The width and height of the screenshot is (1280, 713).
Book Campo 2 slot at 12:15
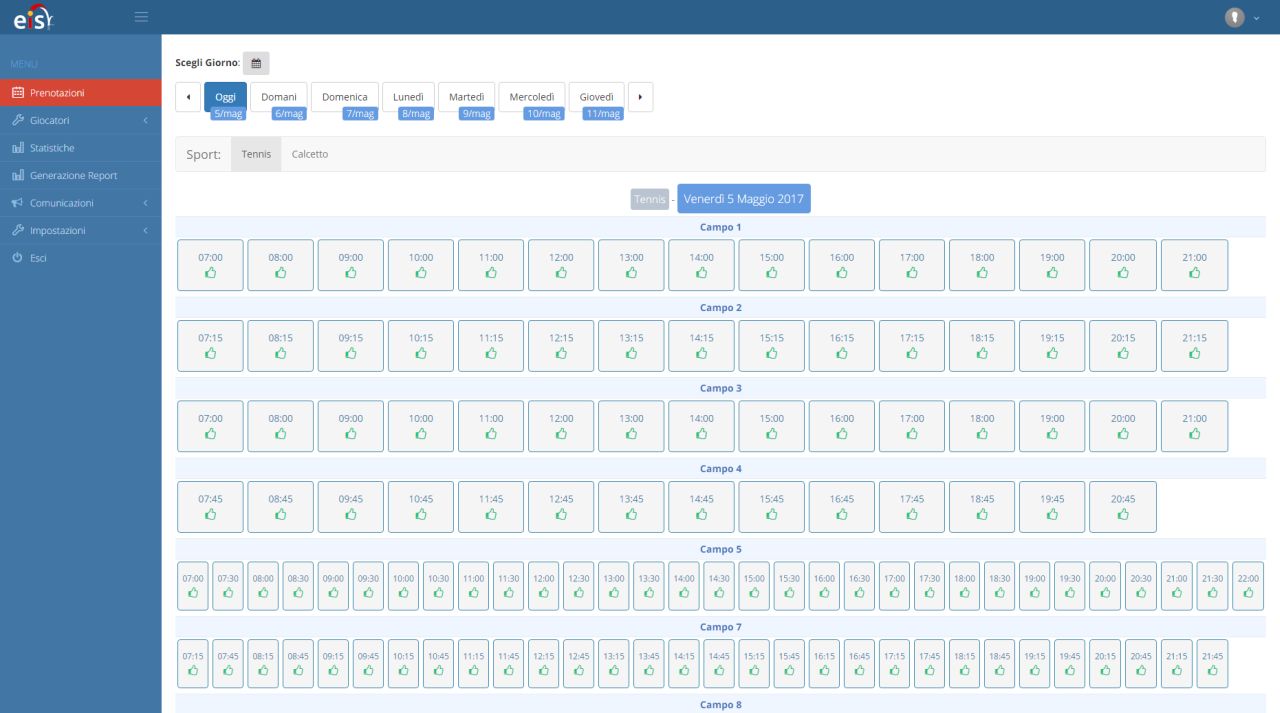click(x=561, y=346)
